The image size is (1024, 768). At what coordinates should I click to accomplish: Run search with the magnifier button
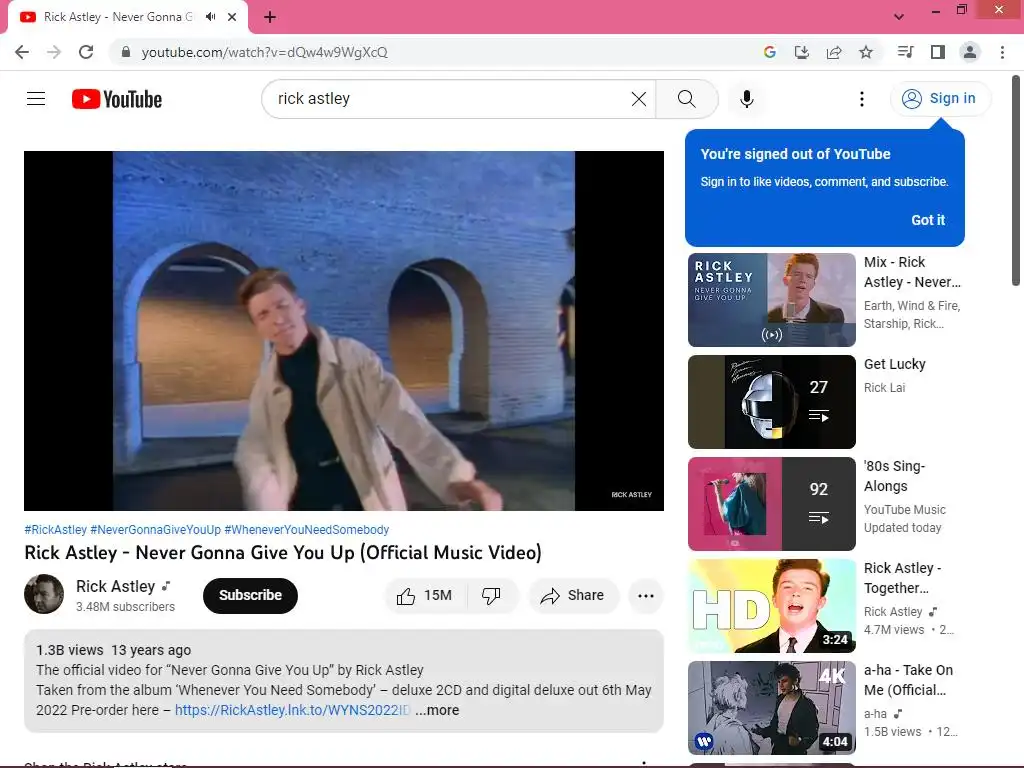tap(686, 99)
